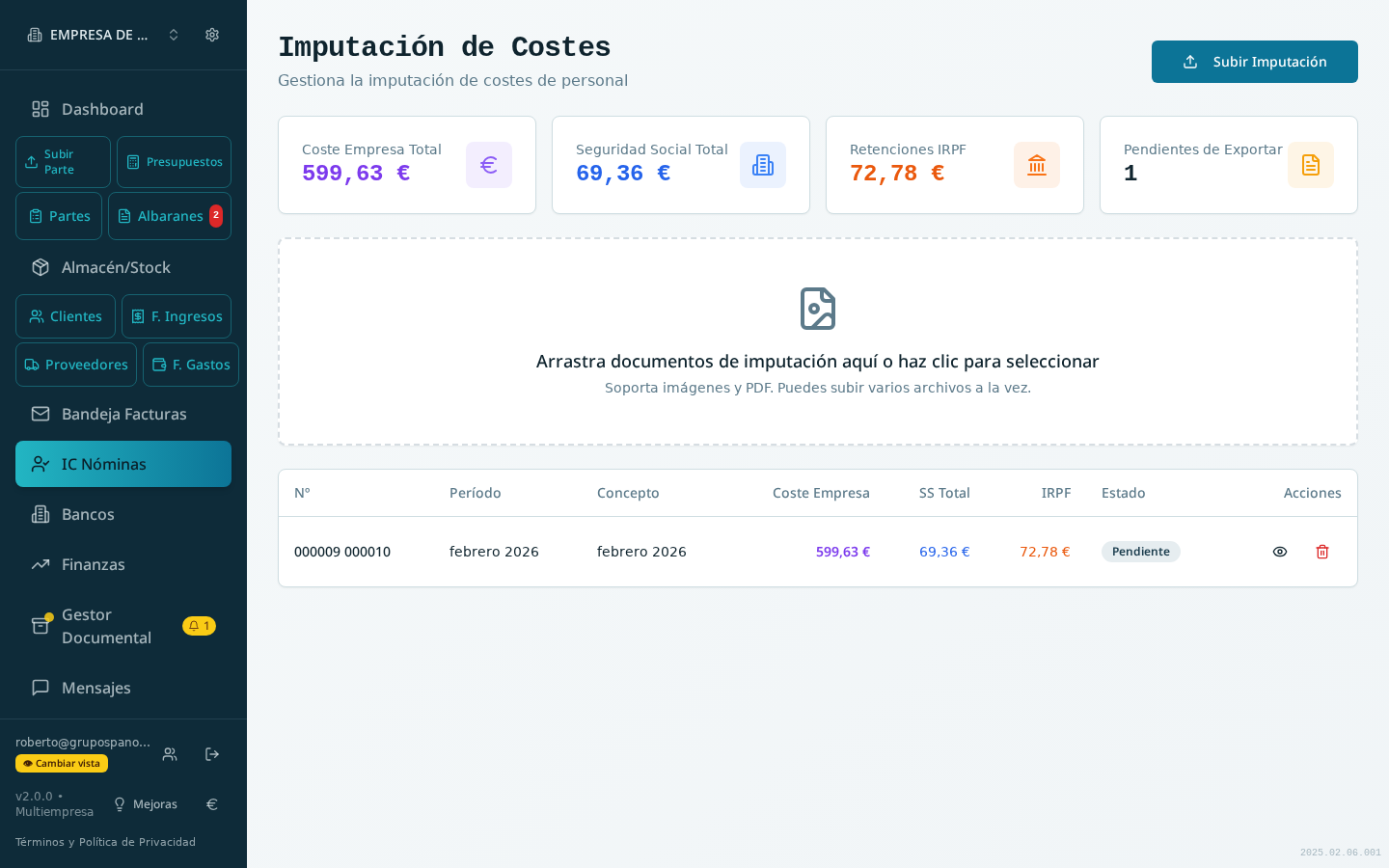Screen dimensions: 1389x868
Task: Open Bandeja Facturas inbox
Action: [123, 414]
